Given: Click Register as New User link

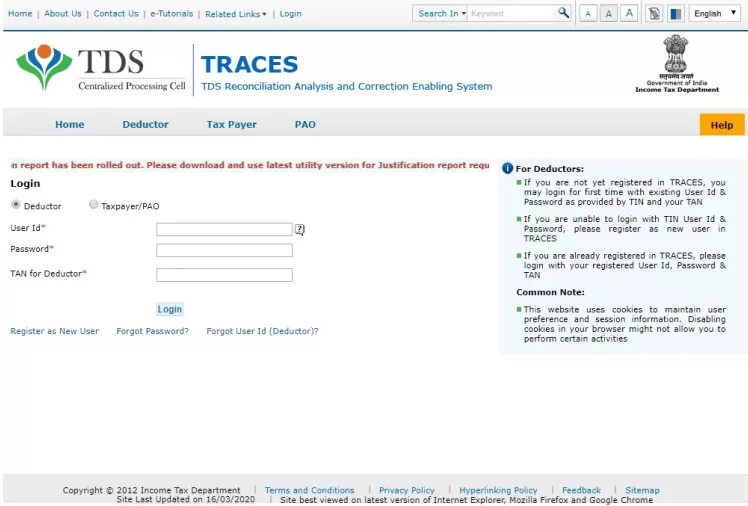Looking at the screenshot, I should (54, 331).
